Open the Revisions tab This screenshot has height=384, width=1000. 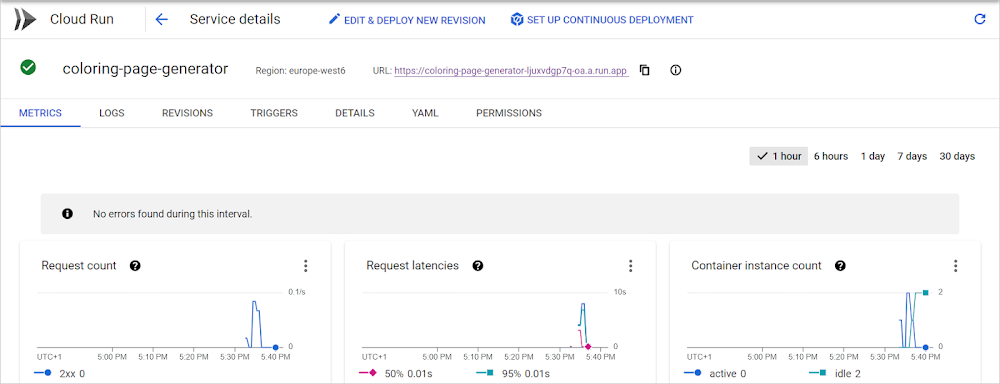click(x=188, y=113)
